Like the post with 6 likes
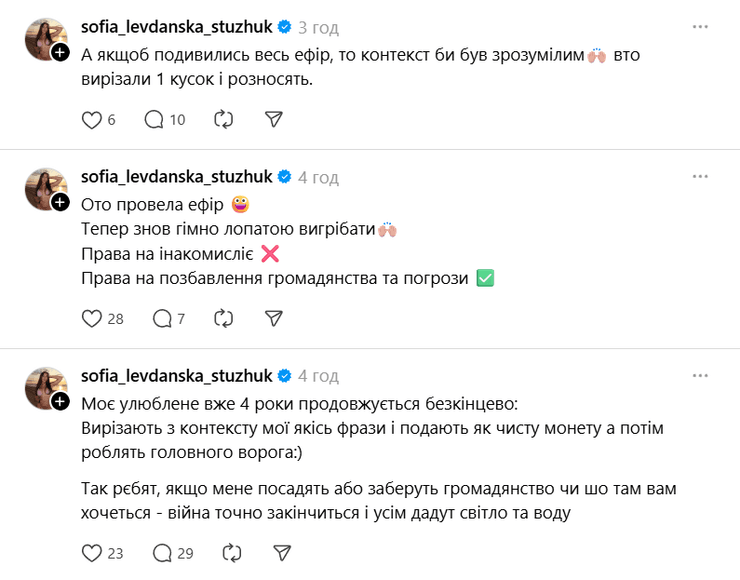This screenshot has height=580, width=740. point(91,120)
